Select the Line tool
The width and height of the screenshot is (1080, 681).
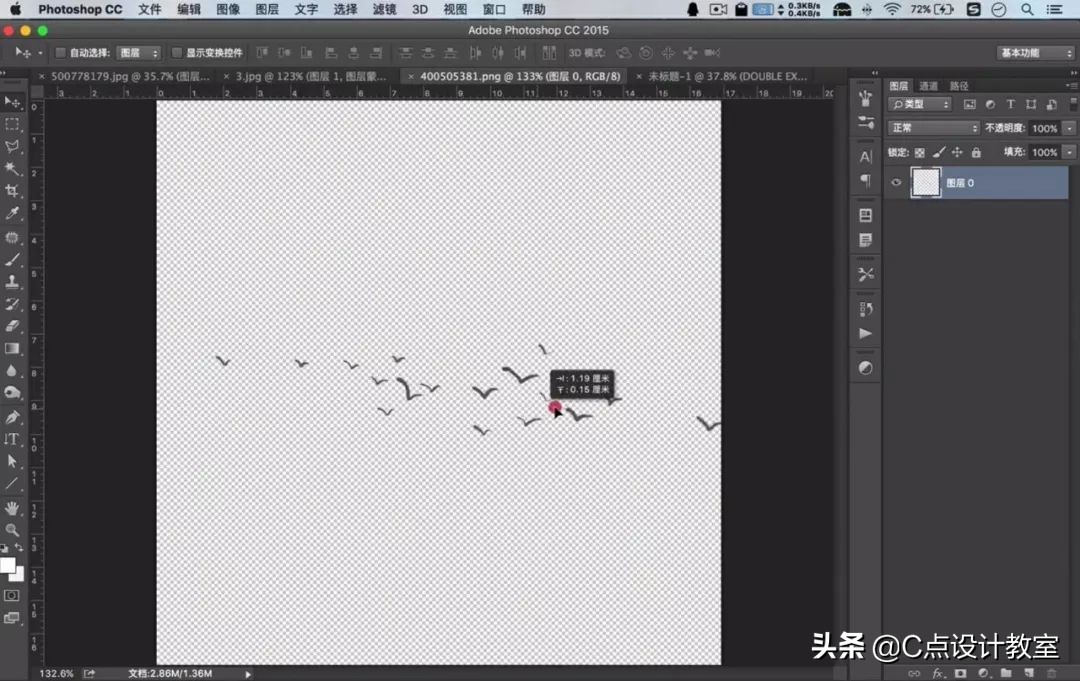click(x=12, y=483)
